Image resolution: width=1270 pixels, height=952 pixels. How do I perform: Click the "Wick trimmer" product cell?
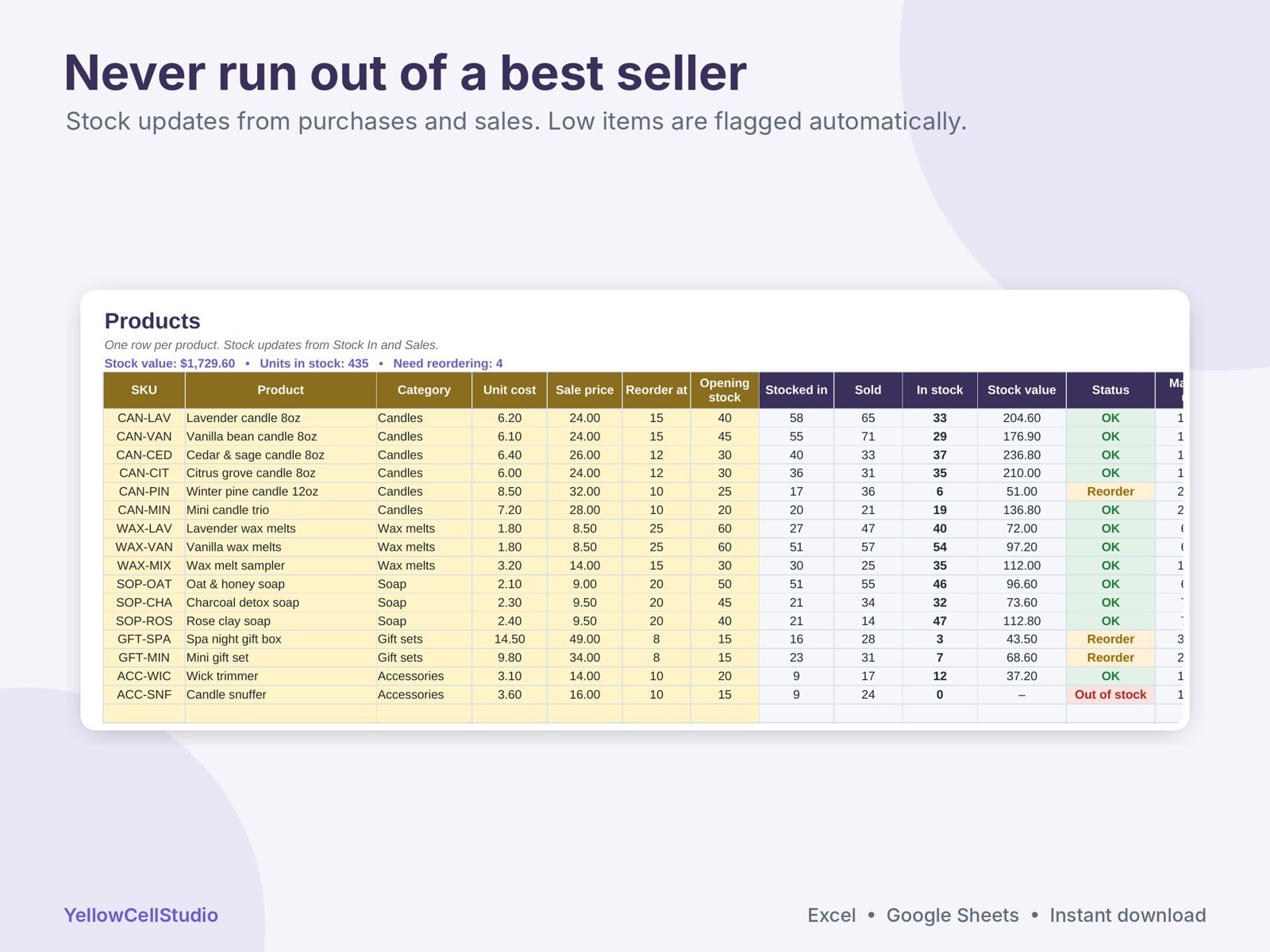pyautogui.click(x=280, y=676)
